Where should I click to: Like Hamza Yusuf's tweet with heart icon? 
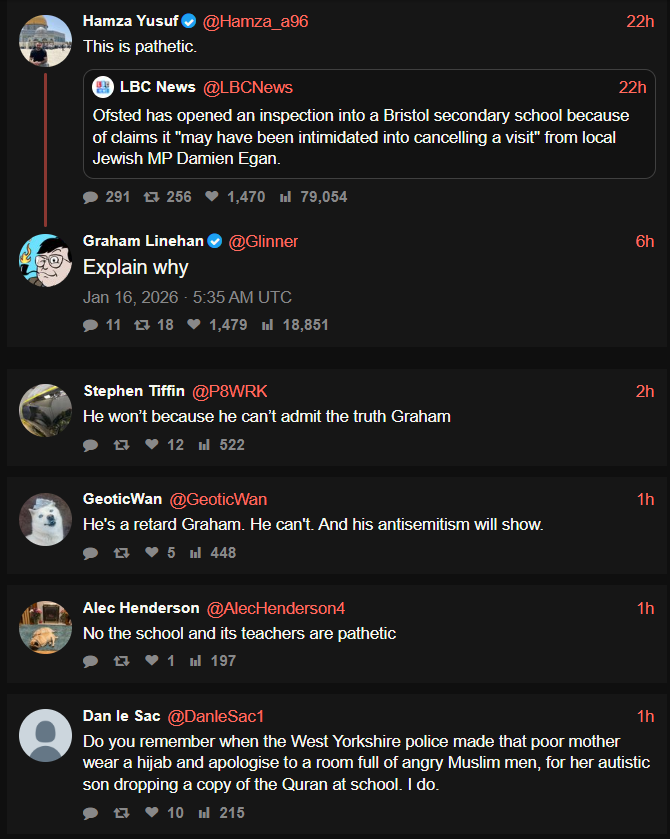pos(211,197)
